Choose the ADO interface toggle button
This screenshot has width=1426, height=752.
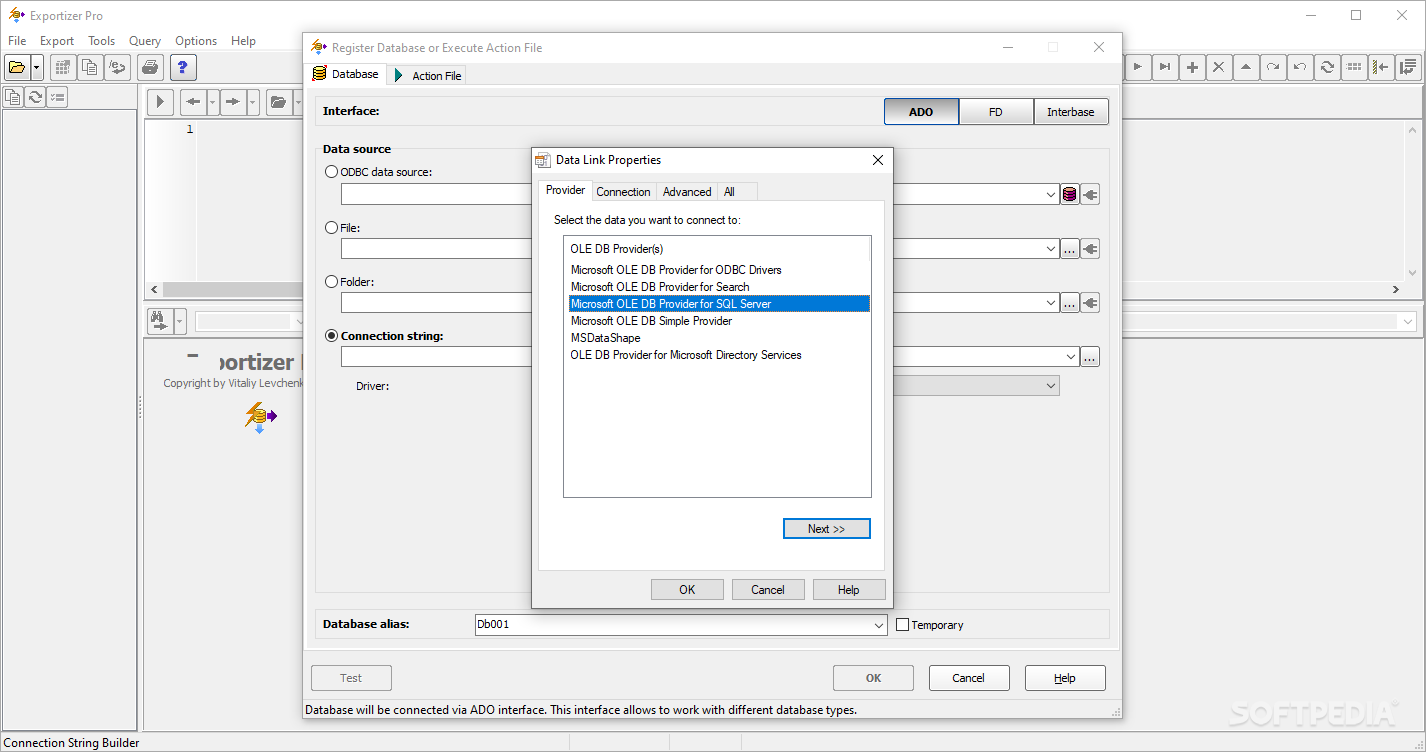point(921,112)
